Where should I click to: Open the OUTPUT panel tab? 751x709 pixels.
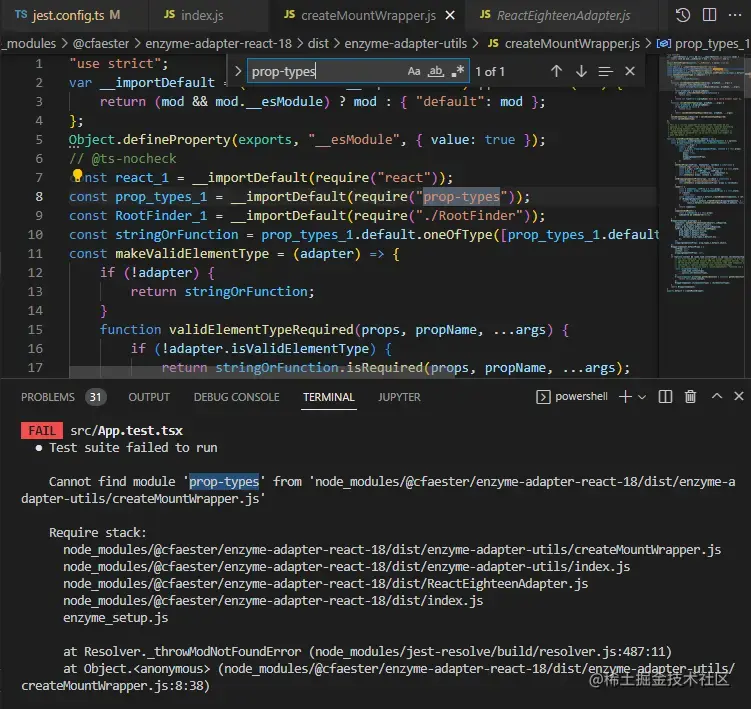coord(149,397)
